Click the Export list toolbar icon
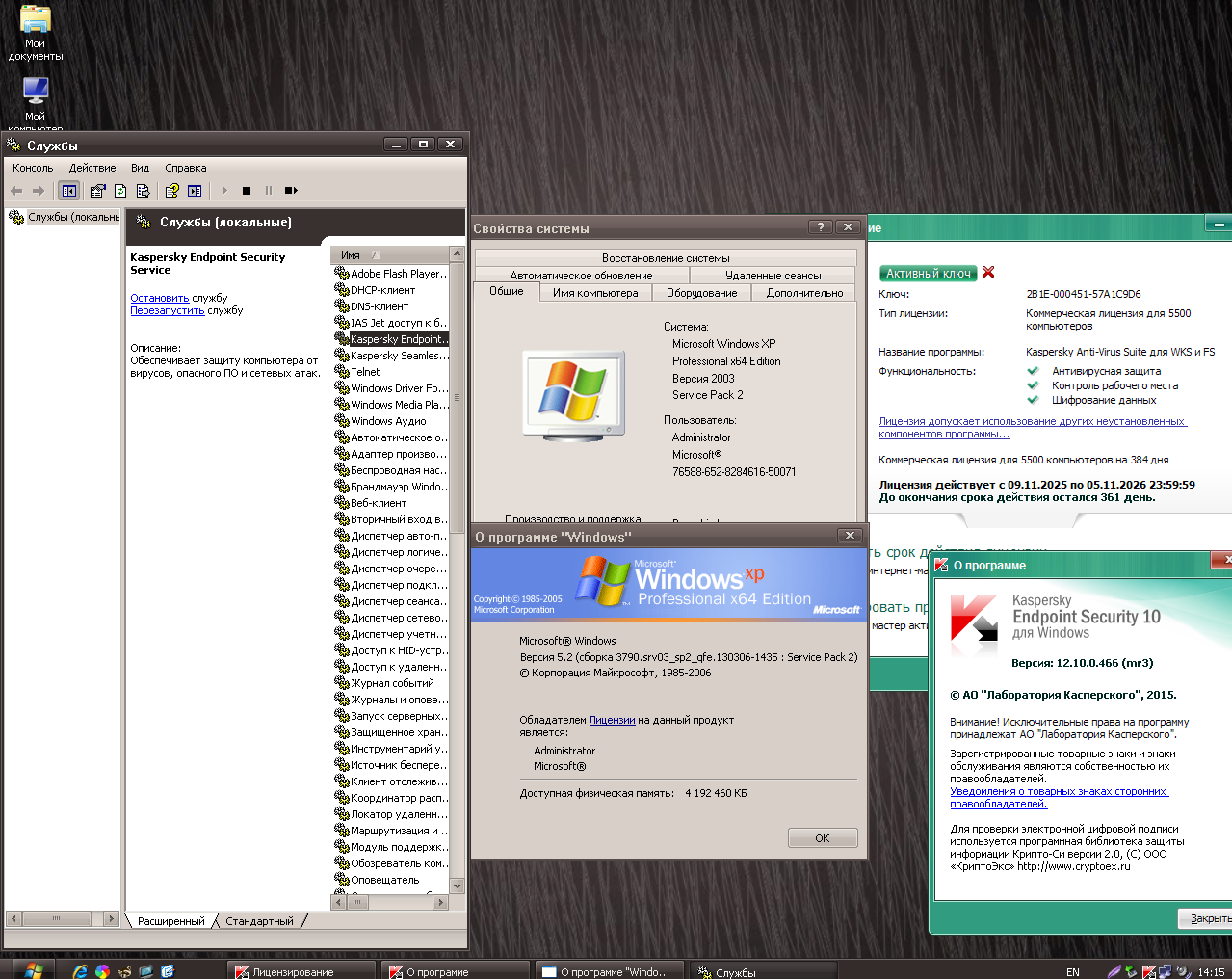Screen dimensions: 1232x979 point(143,191)
